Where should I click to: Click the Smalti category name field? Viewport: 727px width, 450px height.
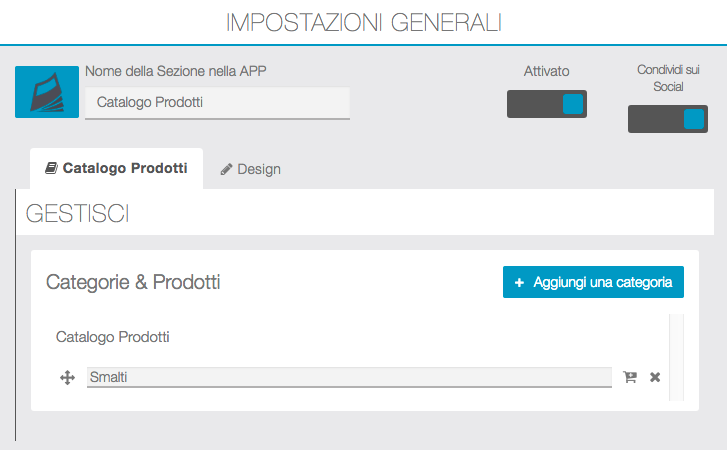[x=349, y=377]
